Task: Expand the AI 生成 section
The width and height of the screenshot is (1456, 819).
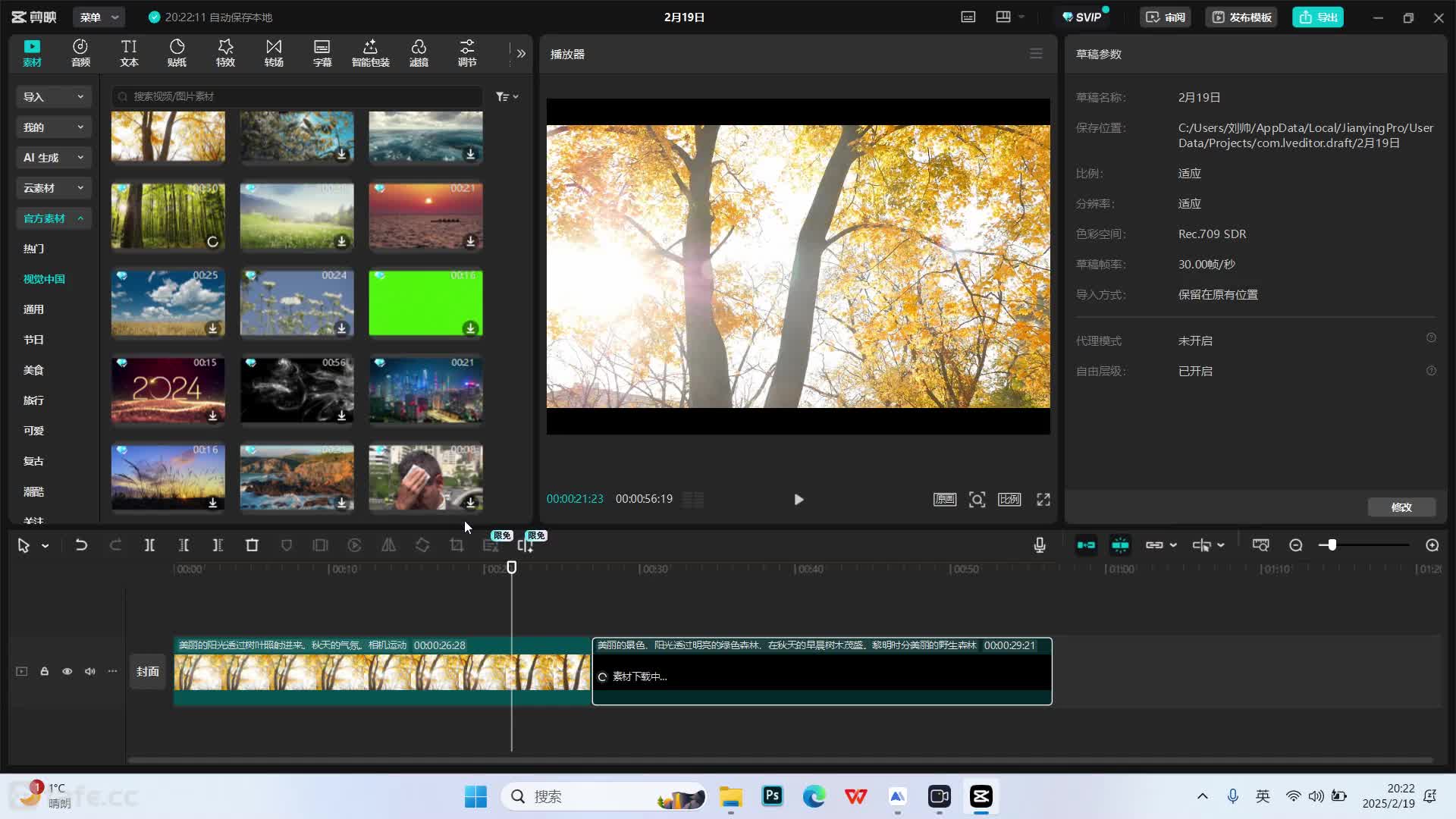Action: pos(54,158)
